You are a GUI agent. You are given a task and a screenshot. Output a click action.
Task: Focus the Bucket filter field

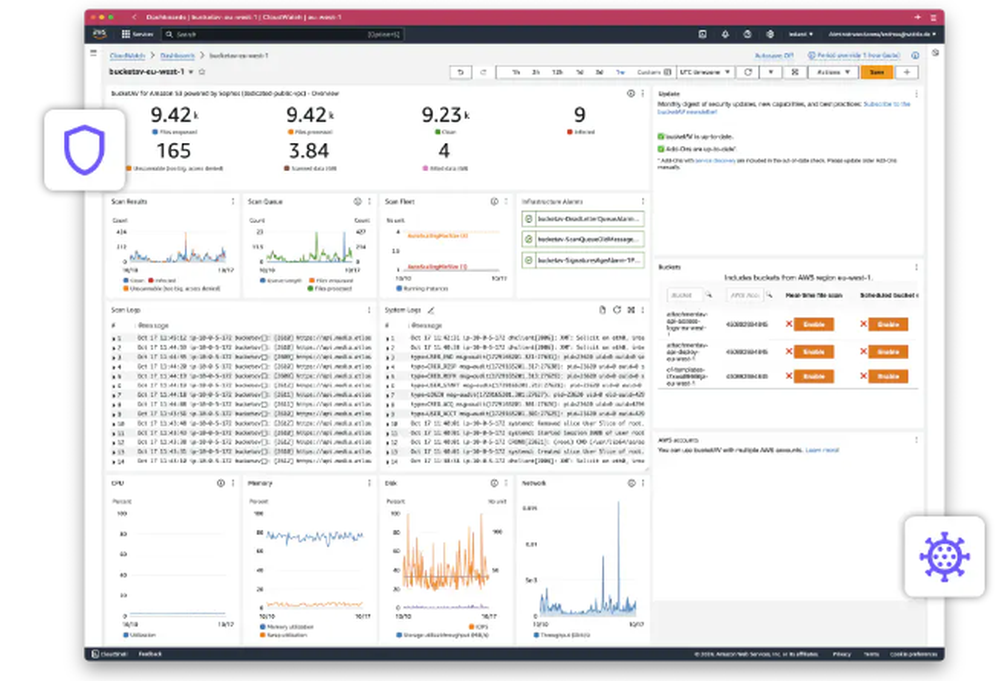(684, 295)
